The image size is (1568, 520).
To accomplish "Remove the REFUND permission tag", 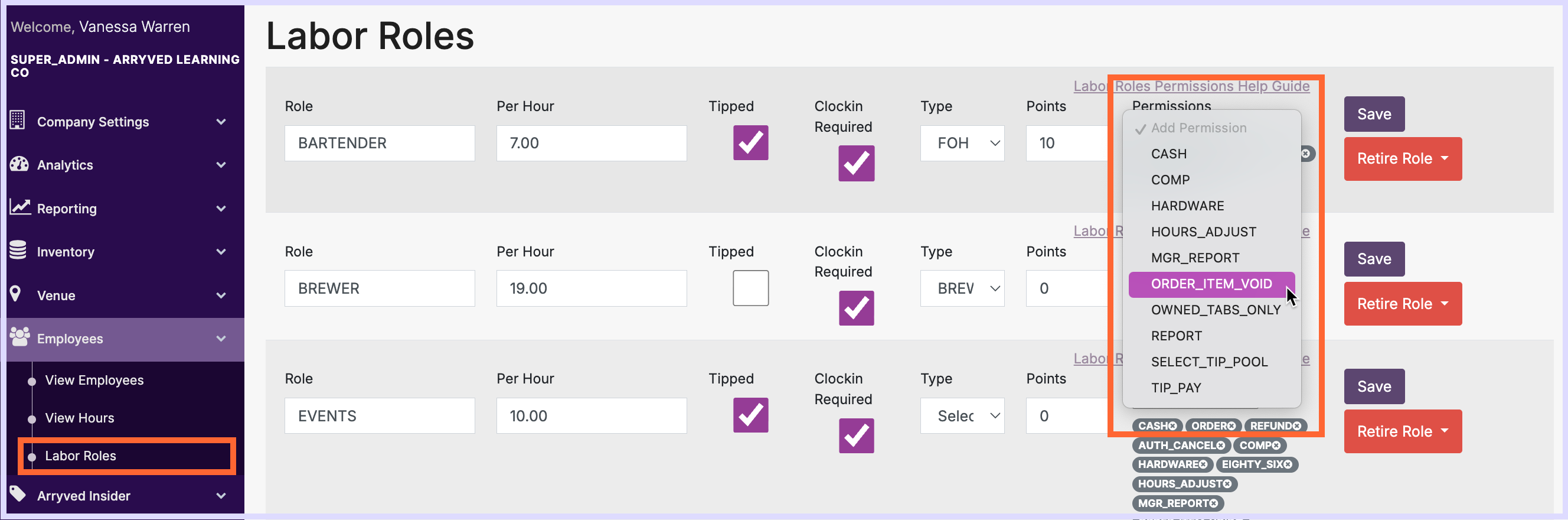I will point(1296,426).
